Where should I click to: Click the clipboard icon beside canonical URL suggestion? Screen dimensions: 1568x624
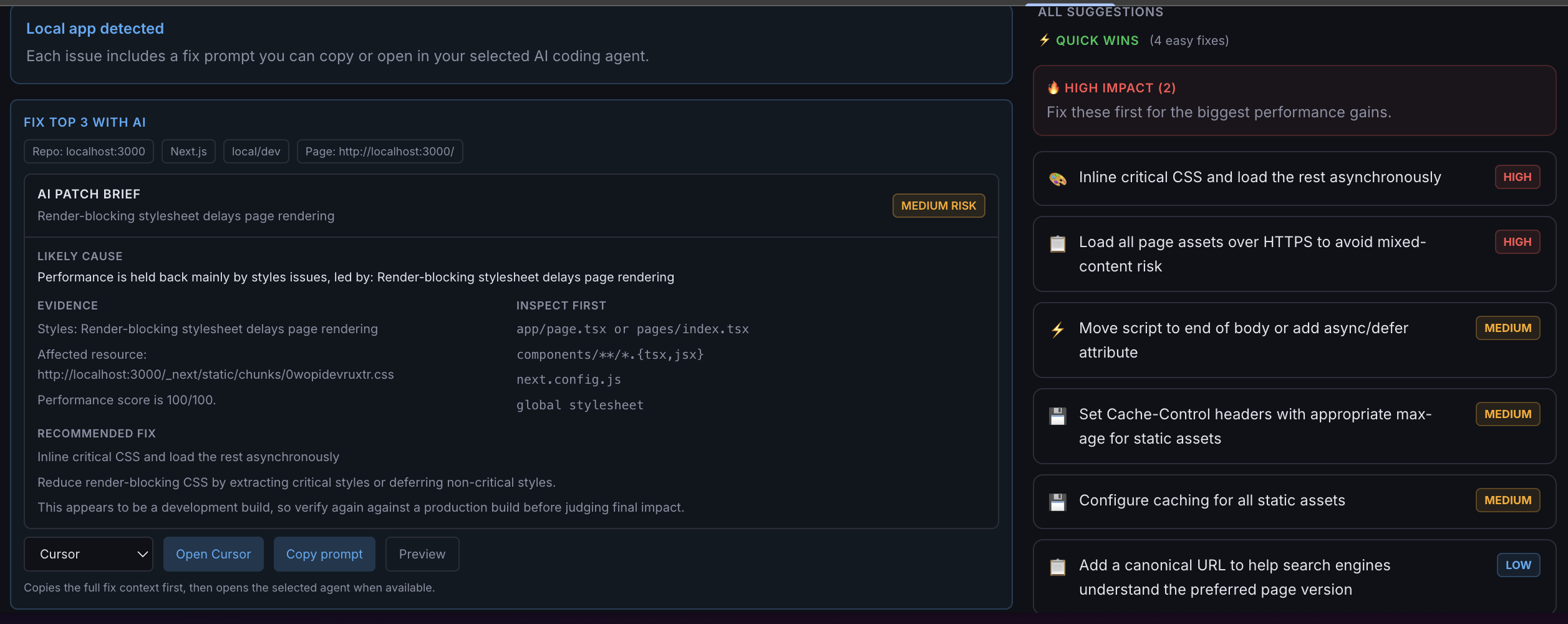[x=1058, y=567]
